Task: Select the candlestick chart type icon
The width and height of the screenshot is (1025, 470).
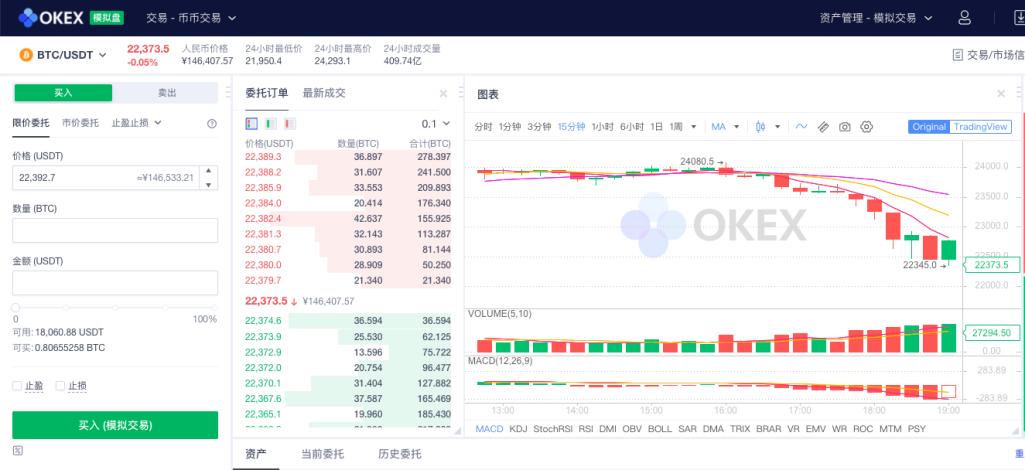Action: tap(760, 127)
